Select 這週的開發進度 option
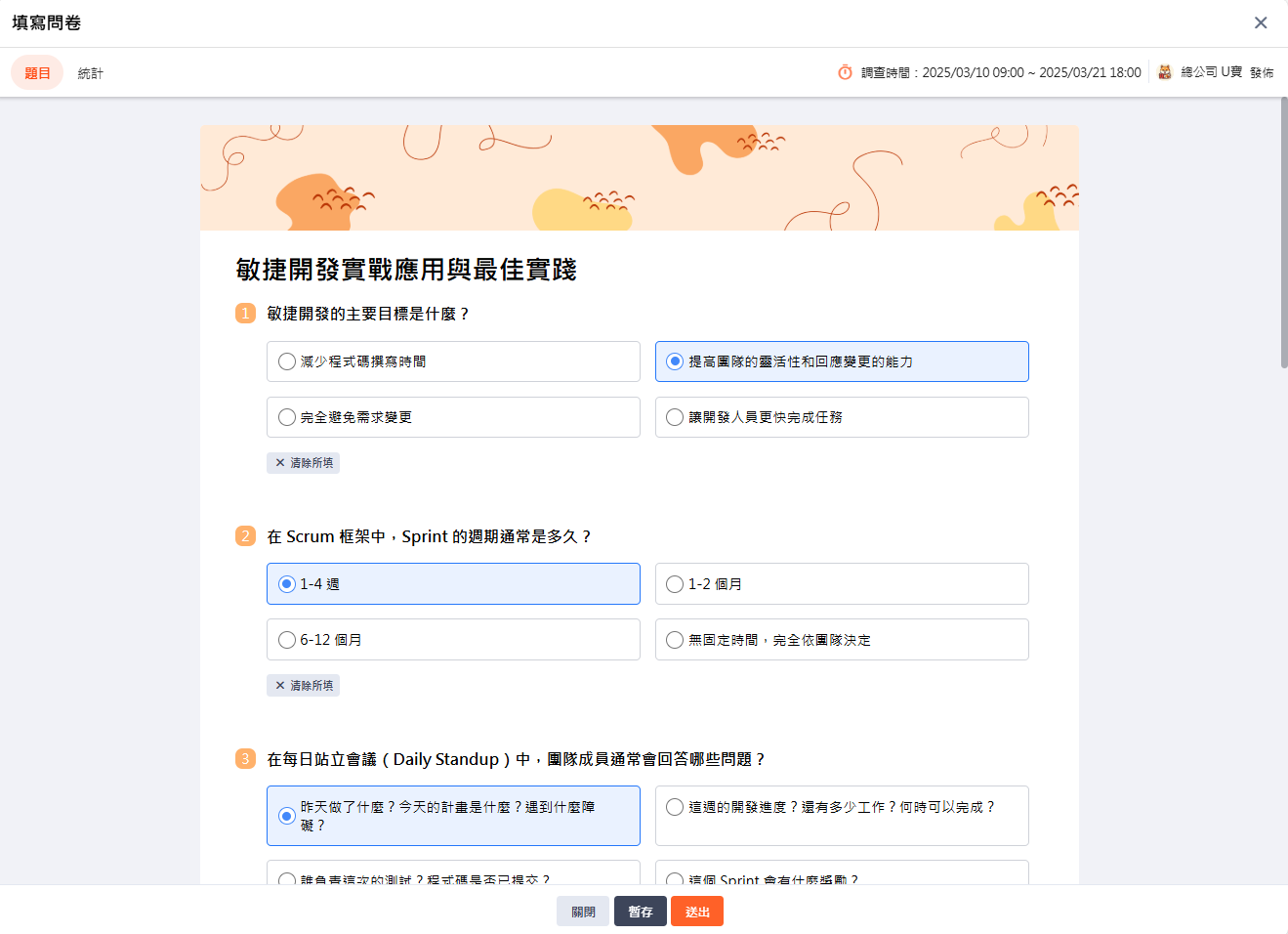The width and height of the screenshot is (1288, 934). point(842,816)
